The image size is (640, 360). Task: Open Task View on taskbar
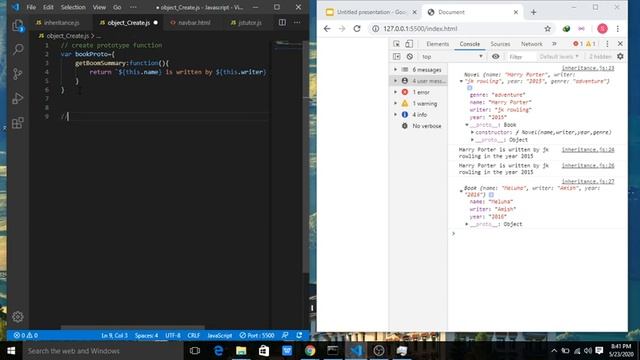(195, 351)
